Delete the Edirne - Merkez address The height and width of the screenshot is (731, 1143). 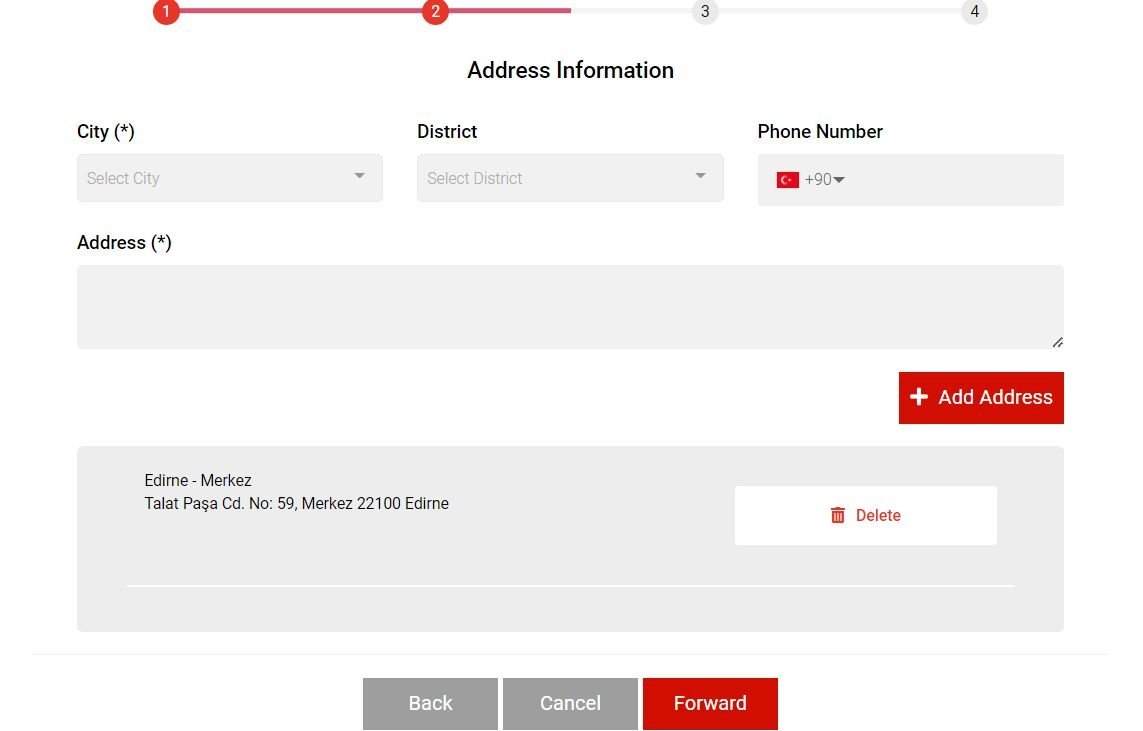coord(865,516)
